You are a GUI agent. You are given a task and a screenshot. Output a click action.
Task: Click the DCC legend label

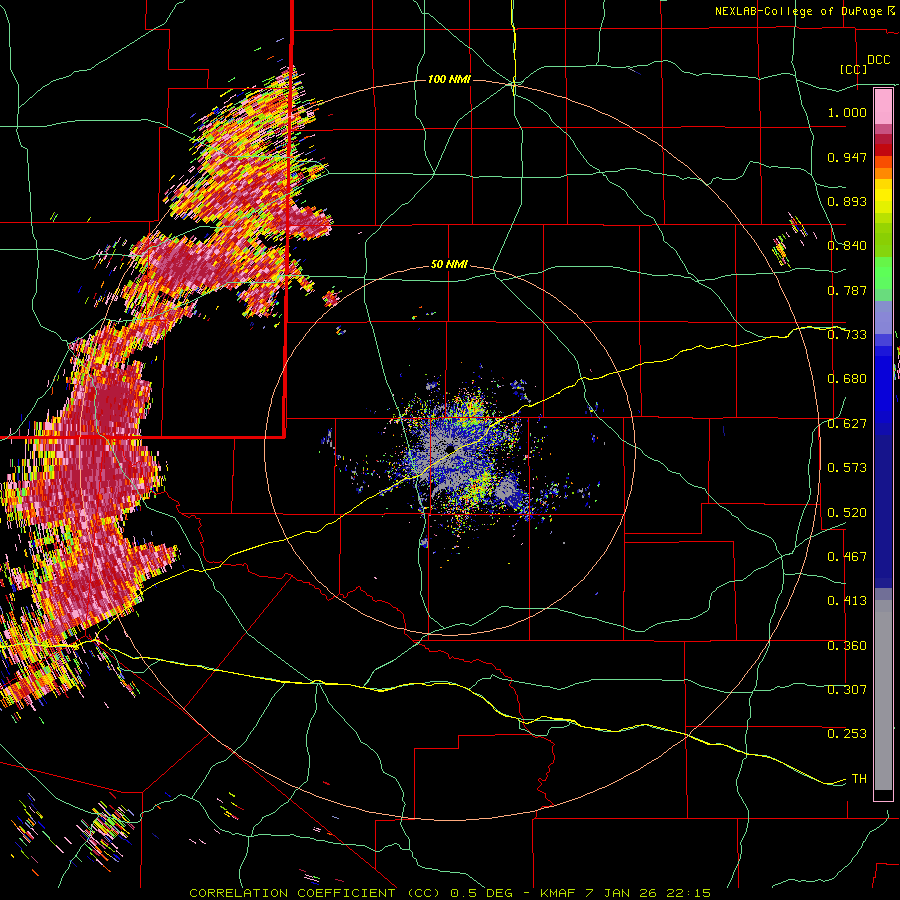click(878, 60)
